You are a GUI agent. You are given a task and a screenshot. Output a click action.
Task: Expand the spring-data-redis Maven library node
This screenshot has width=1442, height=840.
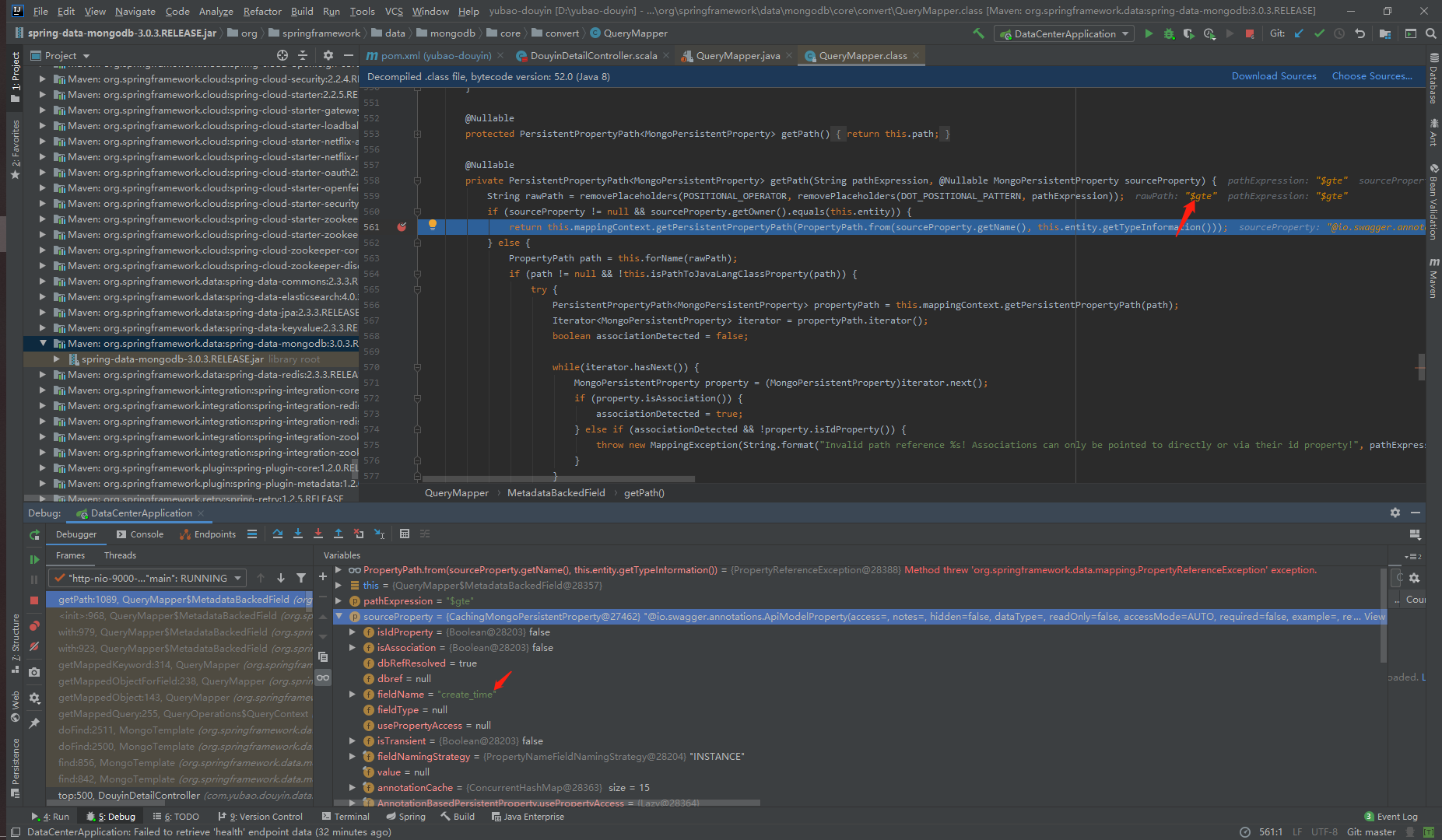[43, 374]
